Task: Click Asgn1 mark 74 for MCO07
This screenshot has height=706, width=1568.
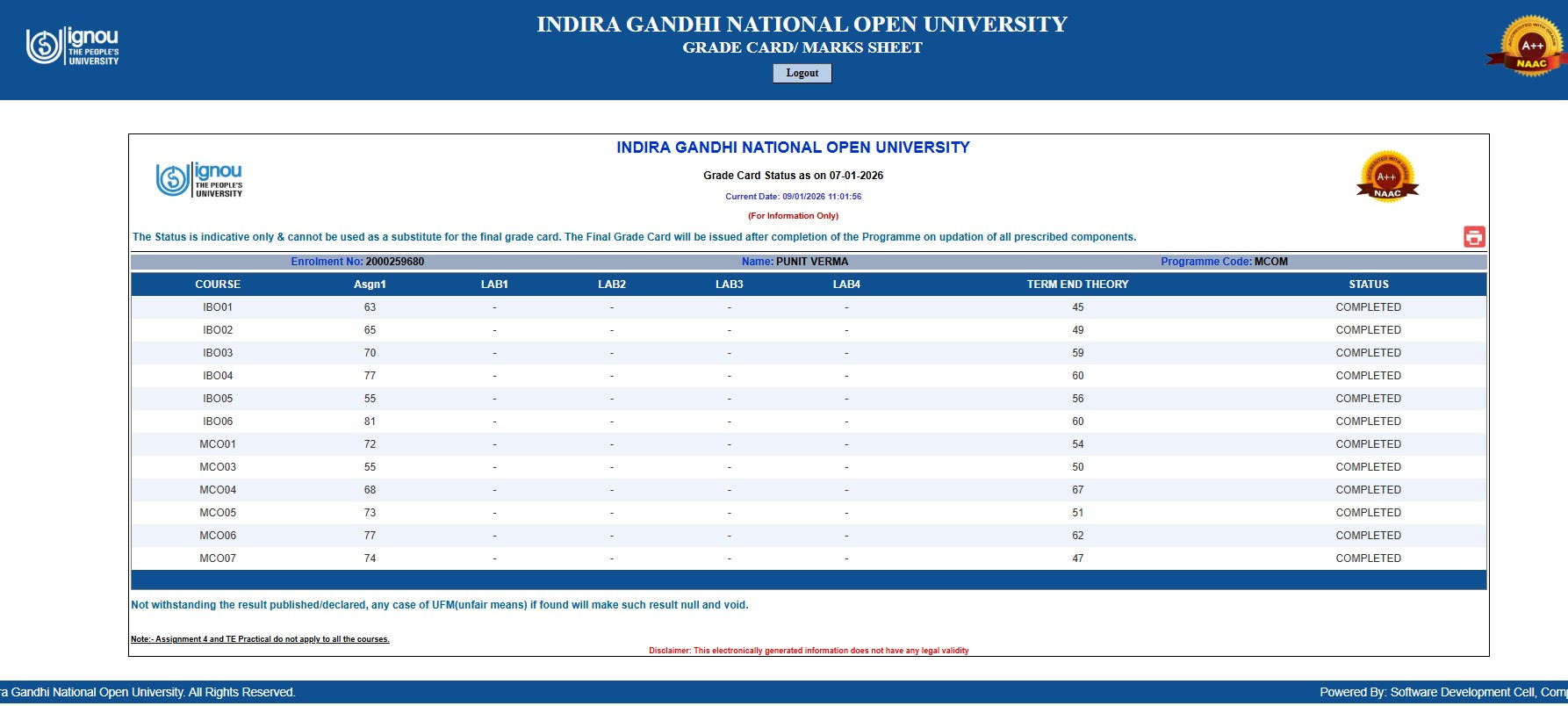Action: (x=370, y=558)
